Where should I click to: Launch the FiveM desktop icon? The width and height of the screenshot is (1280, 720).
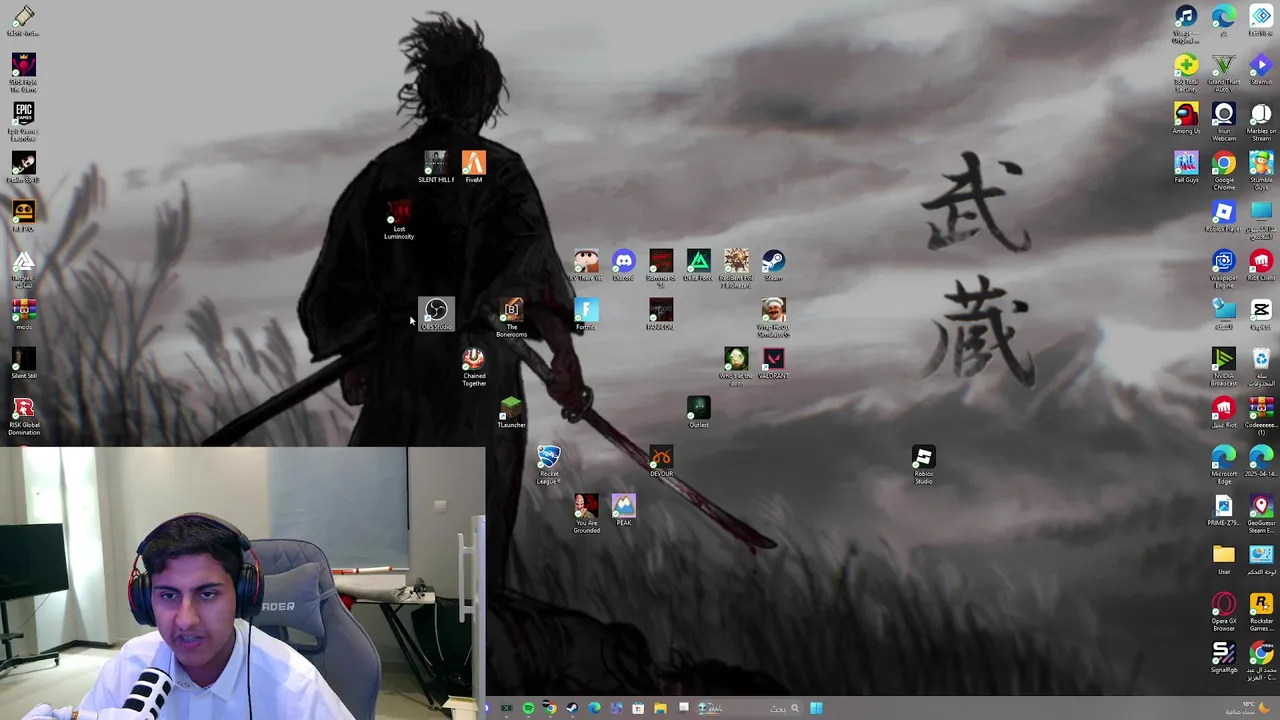474,166
